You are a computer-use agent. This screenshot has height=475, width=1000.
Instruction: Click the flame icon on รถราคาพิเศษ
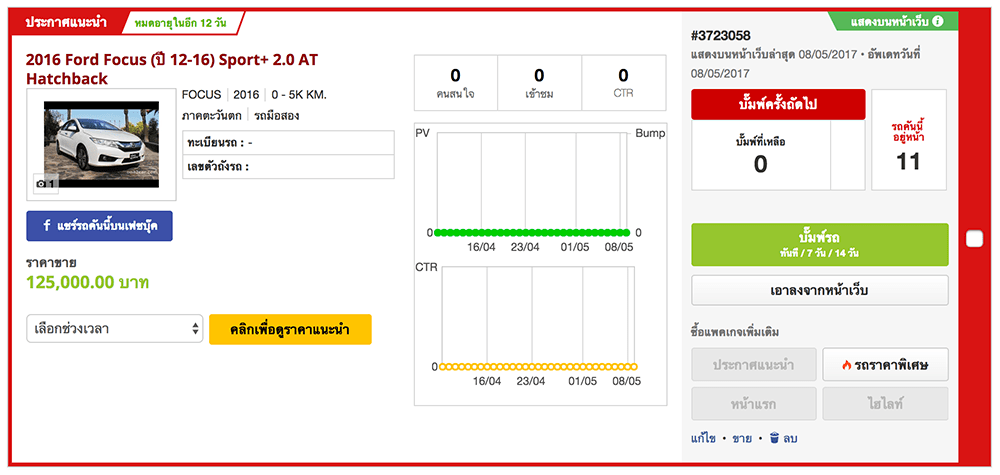pyautogui.click(x=846, y=365)
